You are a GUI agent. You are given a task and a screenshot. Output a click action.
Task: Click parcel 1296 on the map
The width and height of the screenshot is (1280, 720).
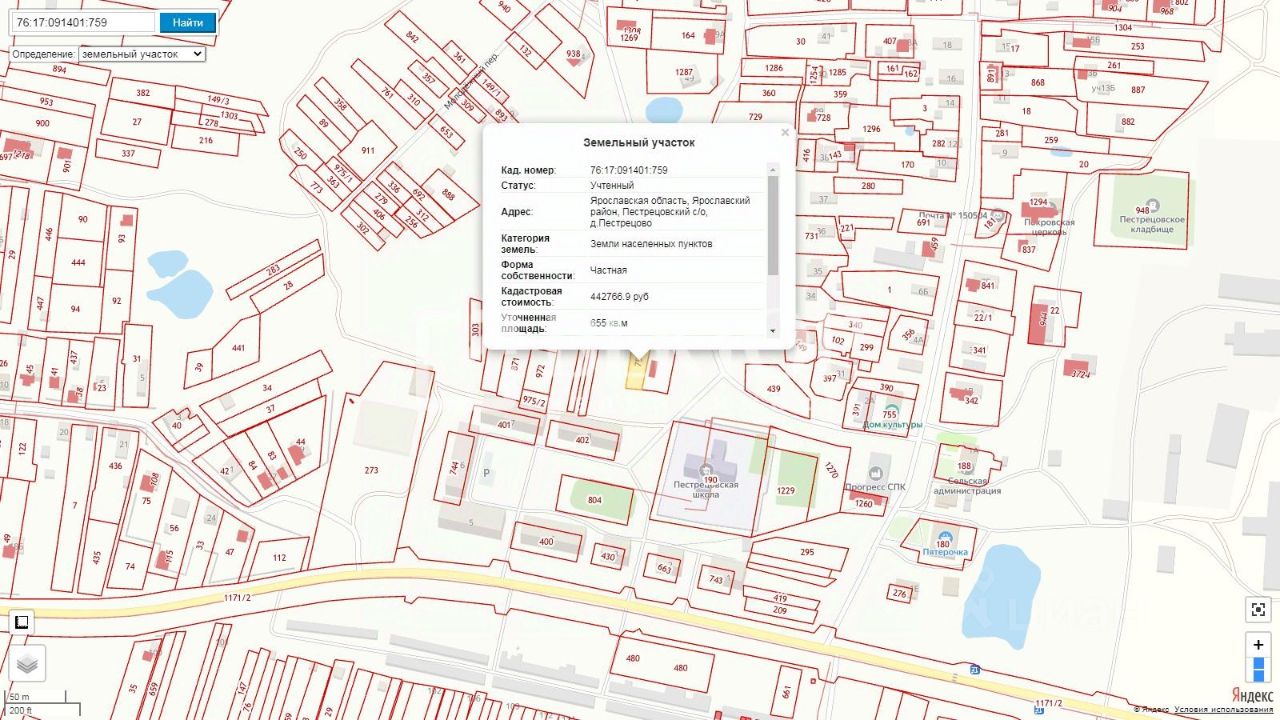871,129
